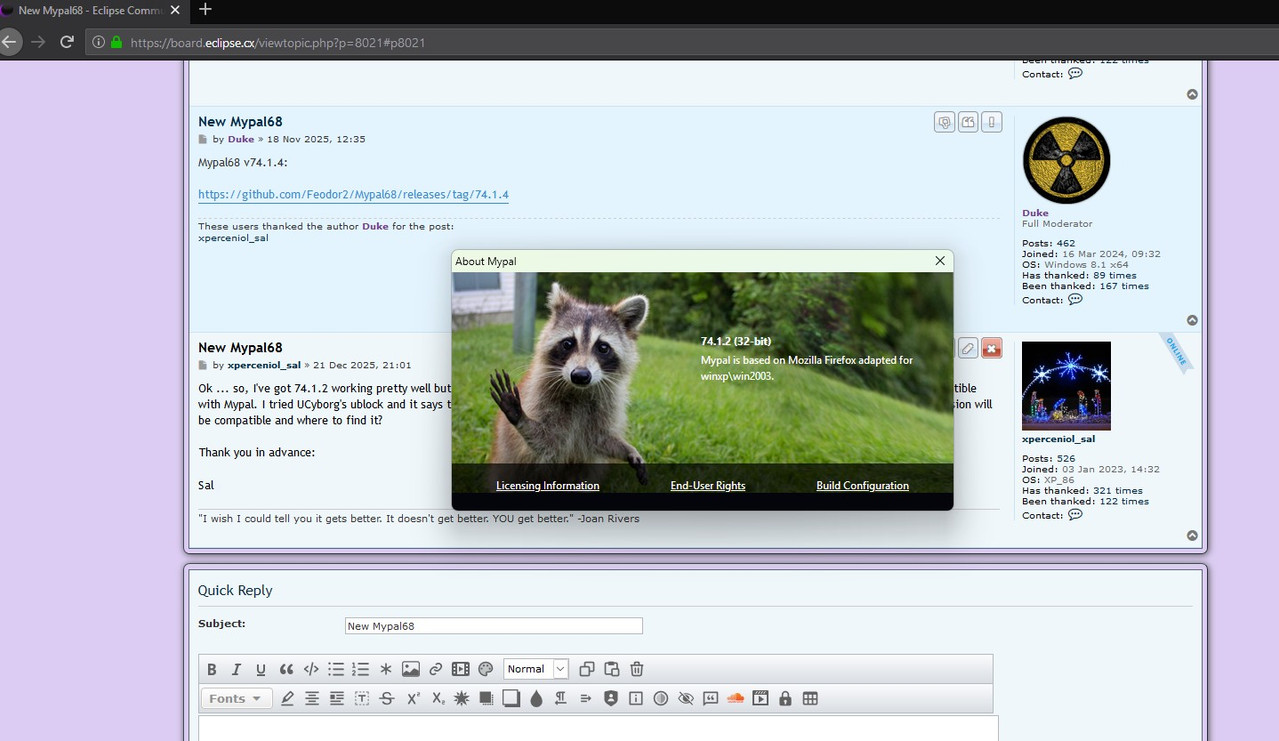Click the water drop icon in toolbar

(536, 698)
